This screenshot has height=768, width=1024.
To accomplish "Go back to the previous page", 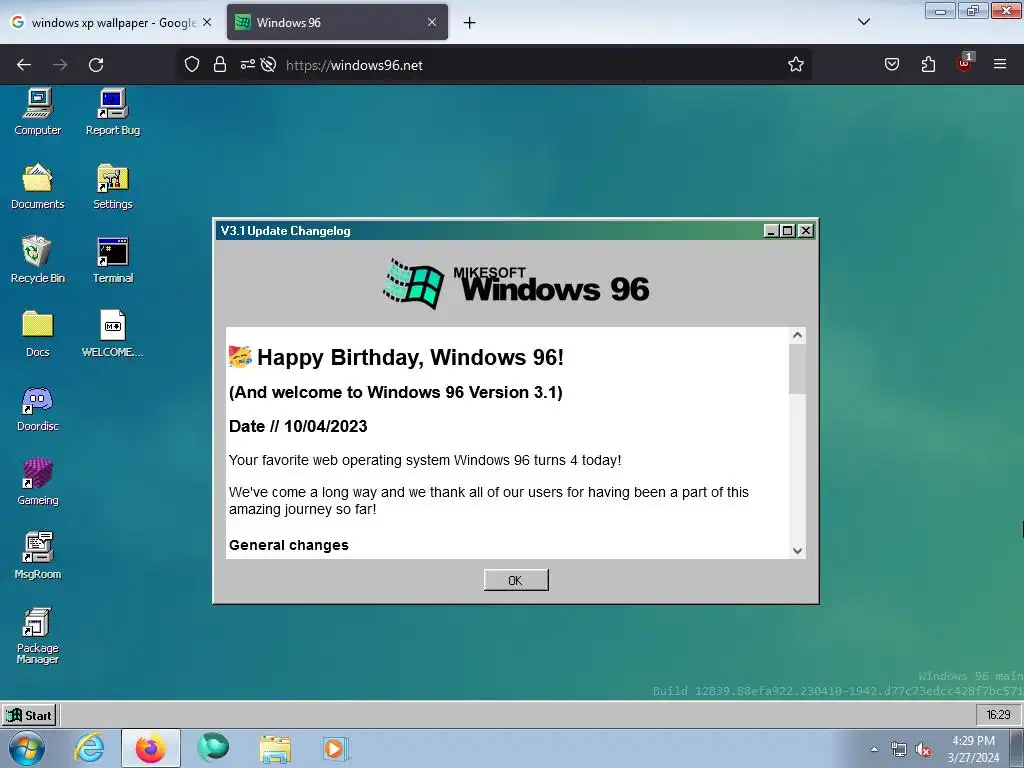I will [24, 65].
